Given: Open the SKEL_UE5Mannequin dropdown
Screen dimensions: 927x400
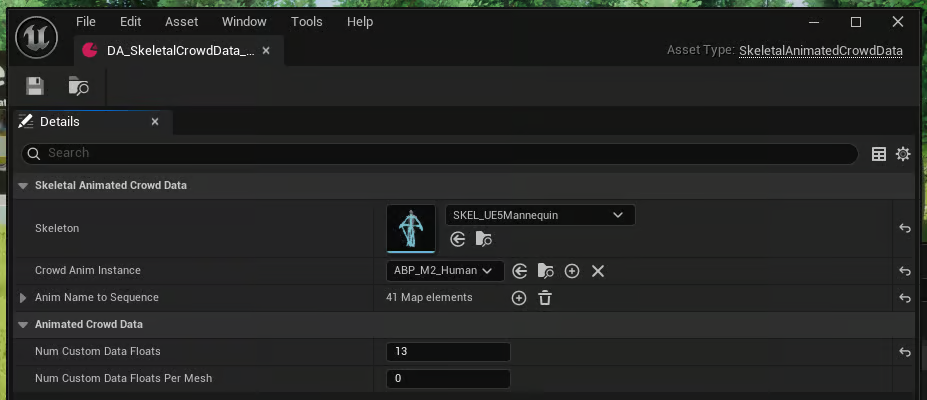Looking at the screenshot, I should coord(540,215).
